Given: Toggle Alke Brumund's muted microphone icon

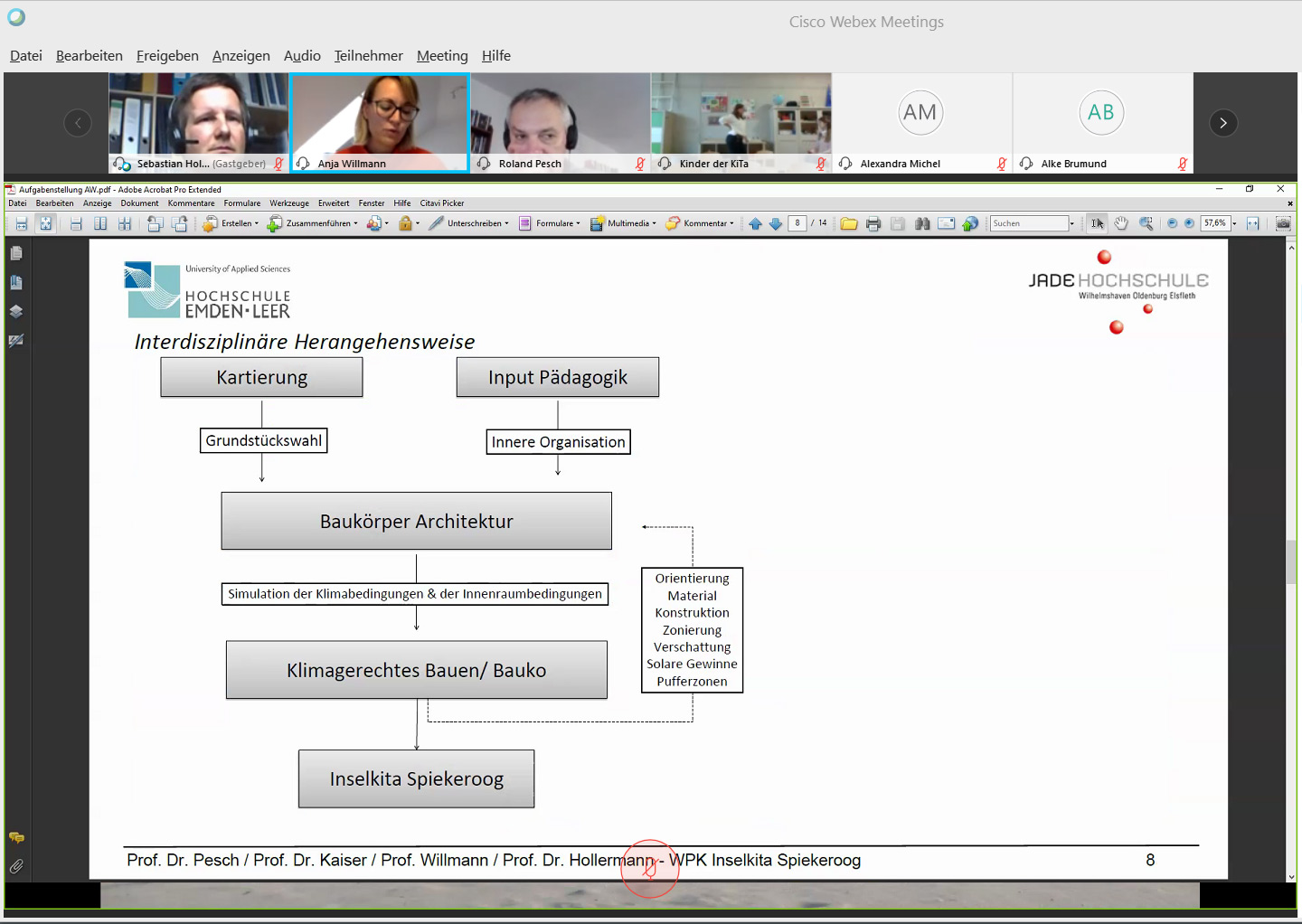Looking at the screenshot, I should coord(1183,164).
